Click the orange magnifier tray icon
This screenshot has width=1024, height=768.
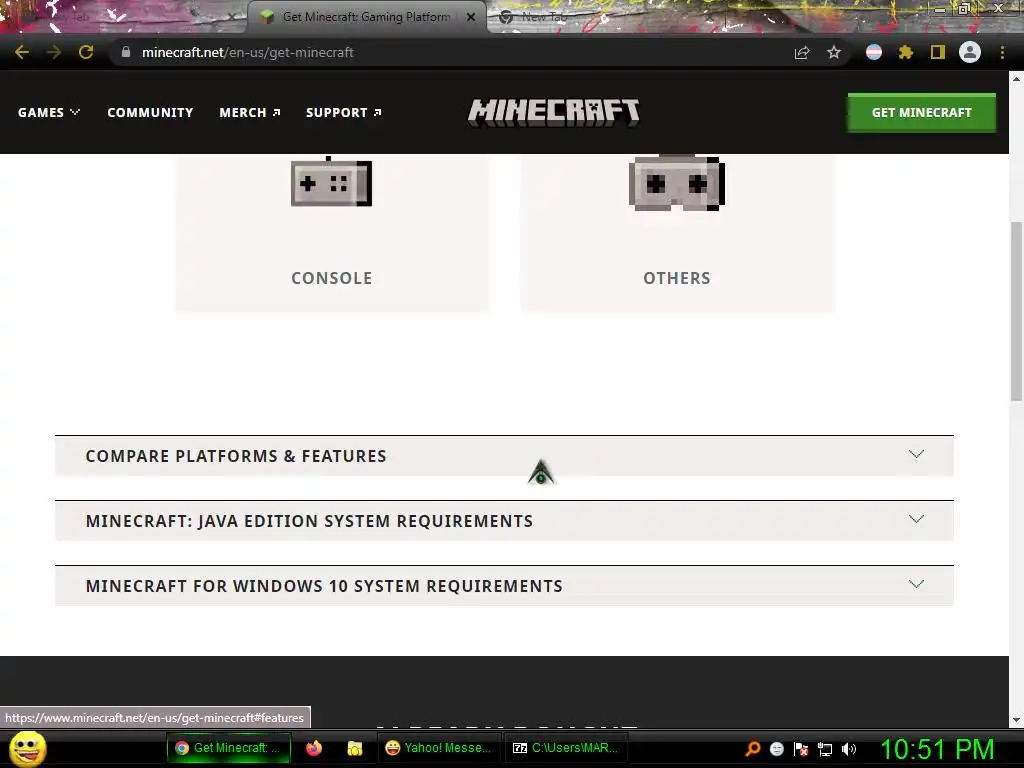pyautogui.click(x=752, y=748)
